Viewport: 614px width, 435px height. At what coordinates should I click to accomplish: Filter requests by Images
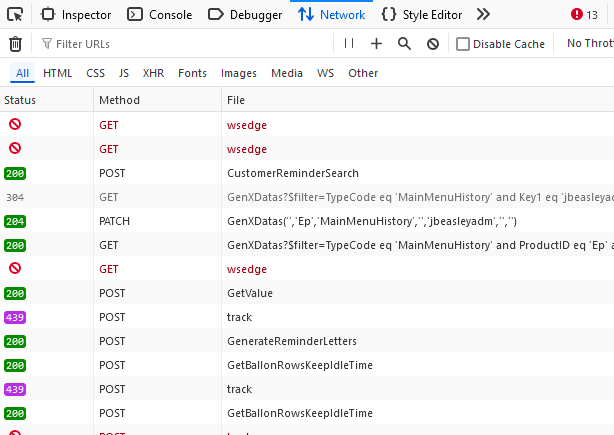click(239, 73)
